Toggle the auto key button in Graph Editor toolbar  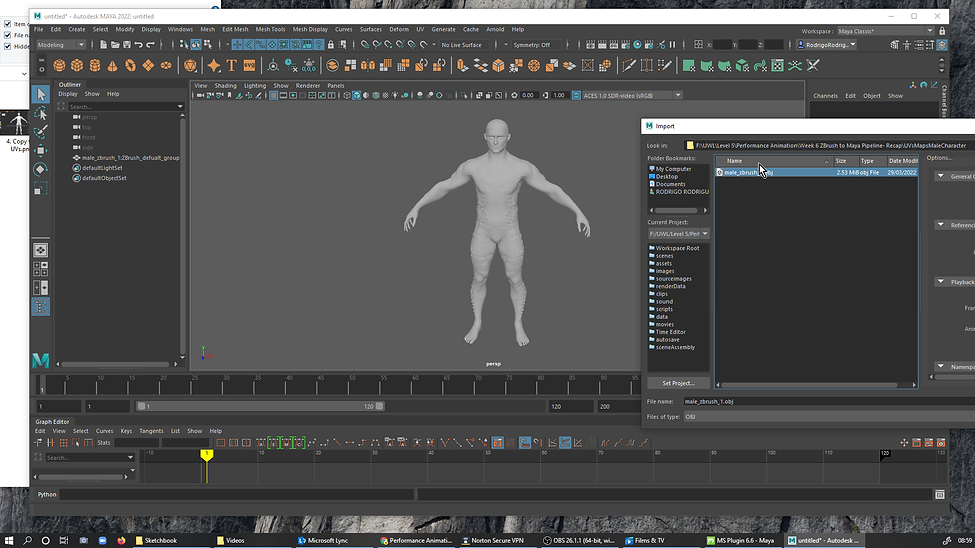(x=497, y=443)
